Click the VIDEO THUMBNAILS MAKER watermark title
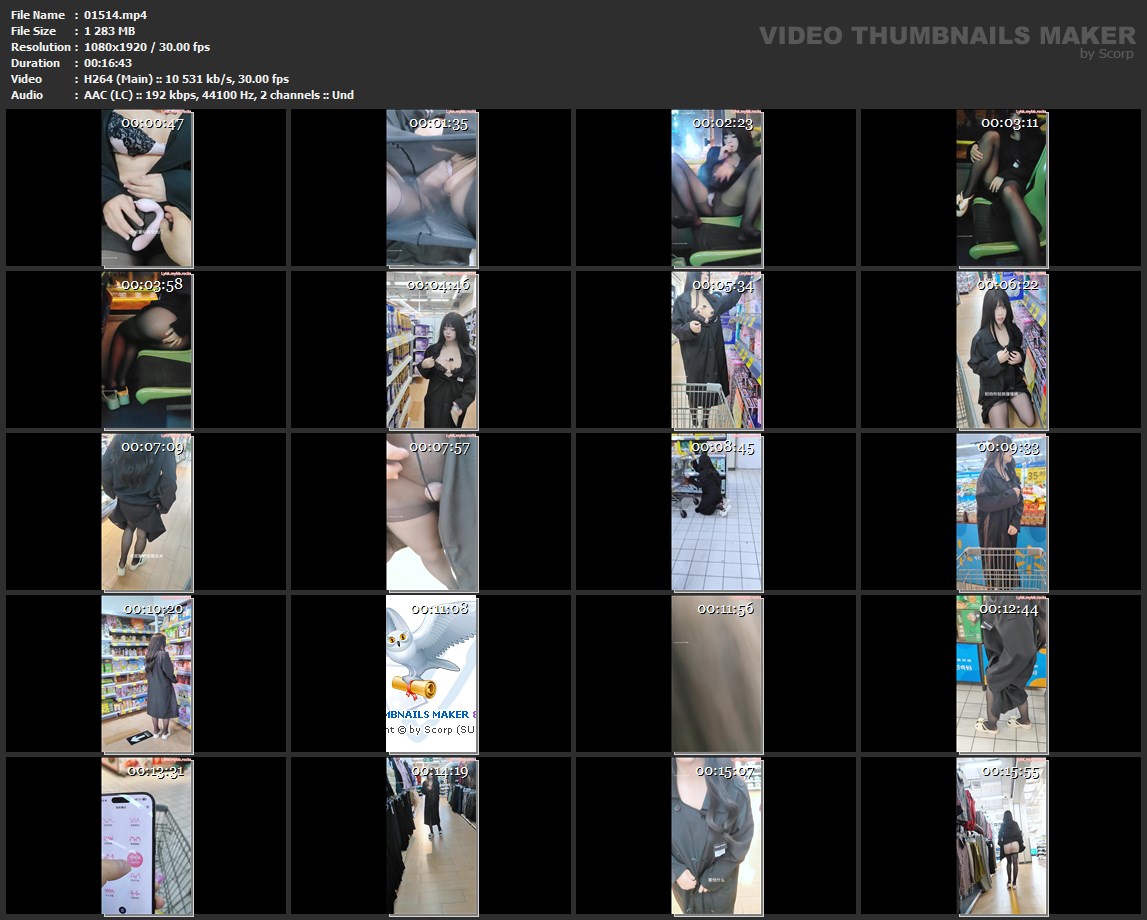The height and width of the screenshot is (920, 1147). click(947, 35)
